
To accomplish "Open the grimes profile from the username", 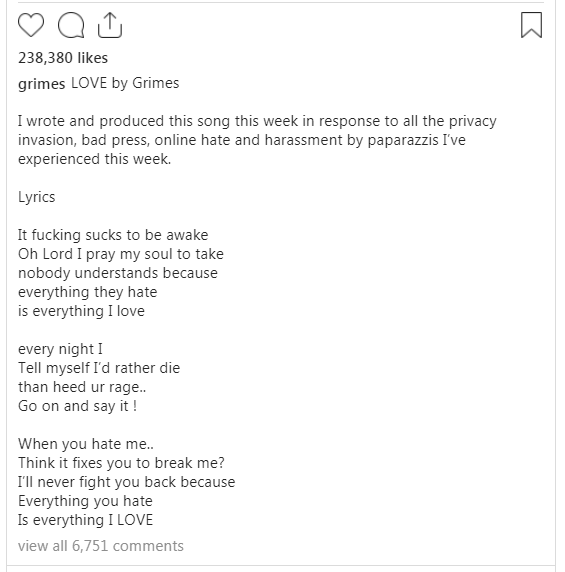I will pyautogui.click(x=42, y=84).
